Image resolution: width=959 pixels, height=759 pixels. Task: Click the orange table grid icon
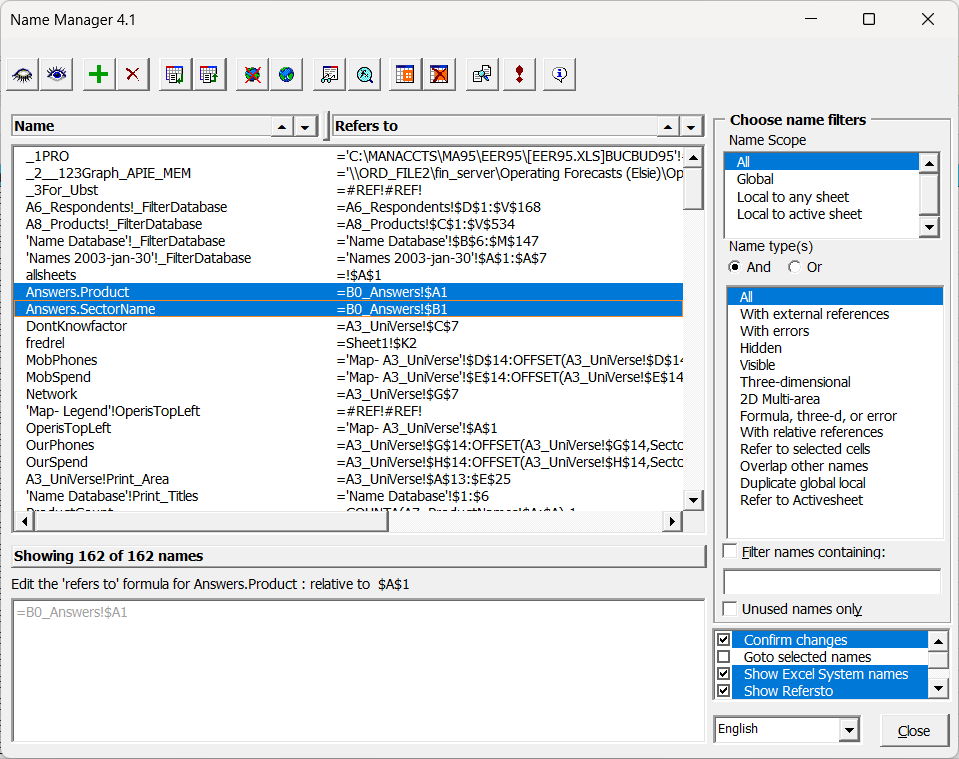click(x=405, y=75)
